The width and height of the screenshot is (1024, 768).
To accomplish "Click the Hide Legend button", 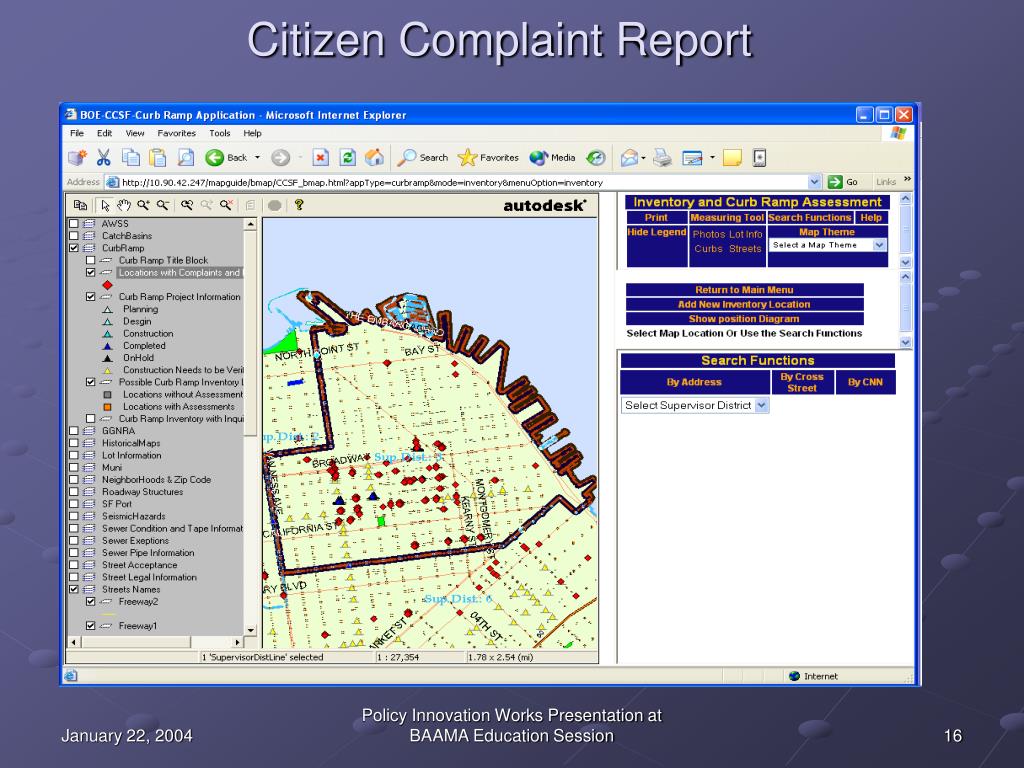I will (x=656, y=232).
